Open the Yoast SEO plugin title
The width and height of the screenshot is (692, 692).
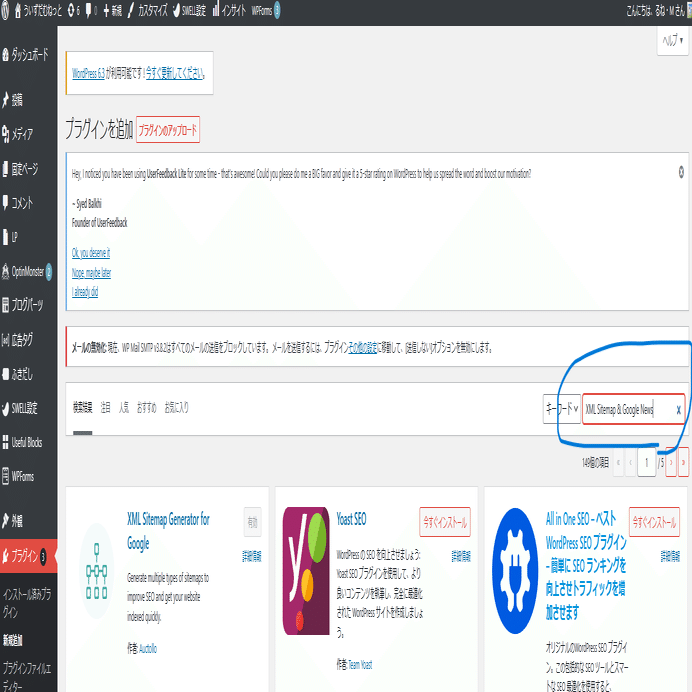click(x=351, y=519)
